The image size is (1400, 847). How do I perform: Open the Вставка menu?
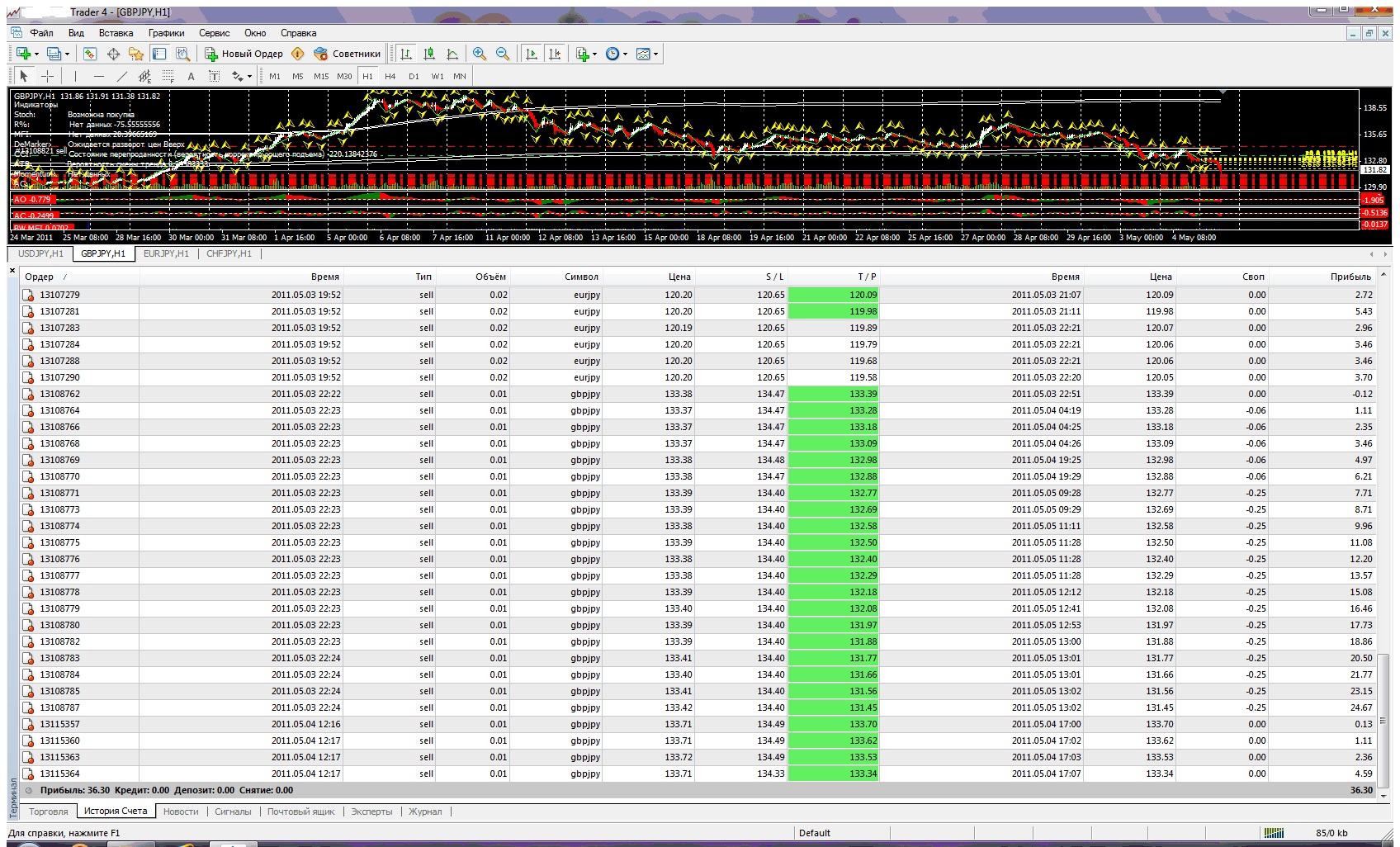click(x=116, y=33)
